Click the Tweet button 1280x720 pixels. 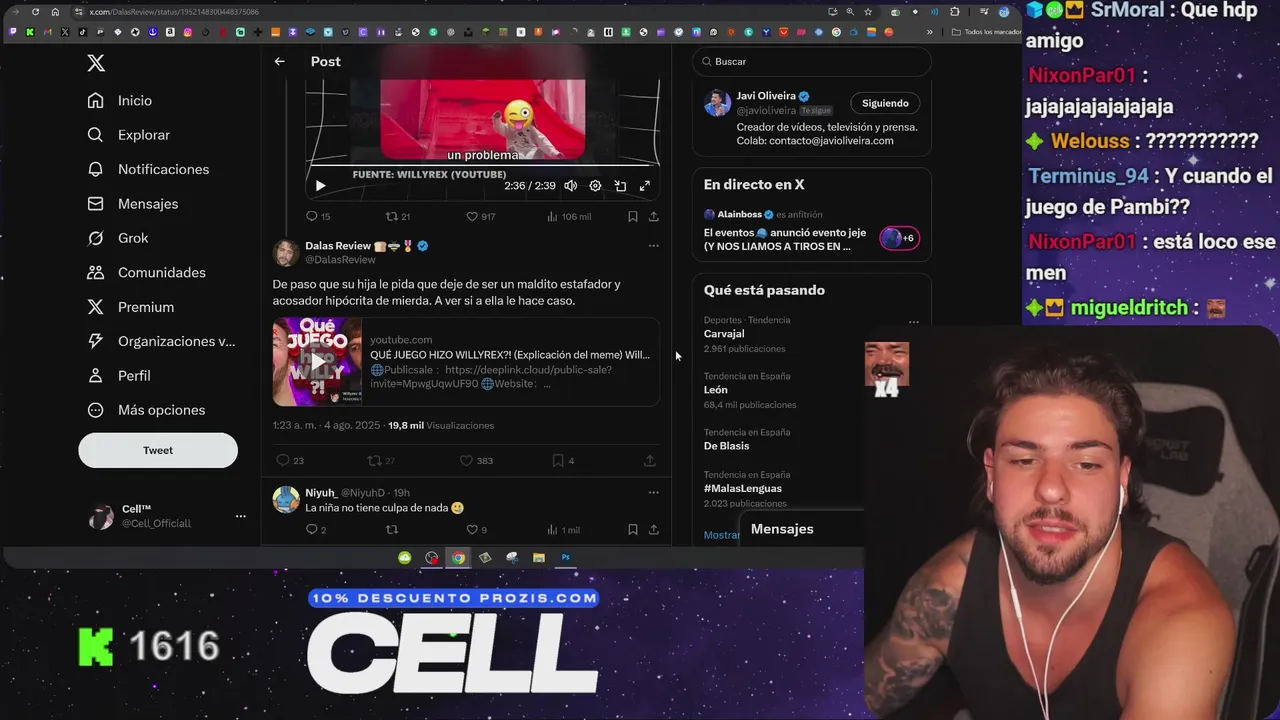[158, 450]
